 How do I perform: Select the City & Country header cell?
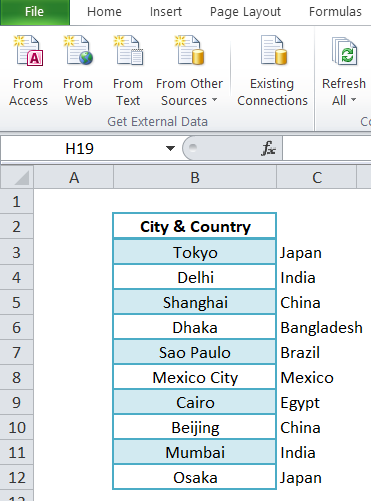tap(195, 226)
